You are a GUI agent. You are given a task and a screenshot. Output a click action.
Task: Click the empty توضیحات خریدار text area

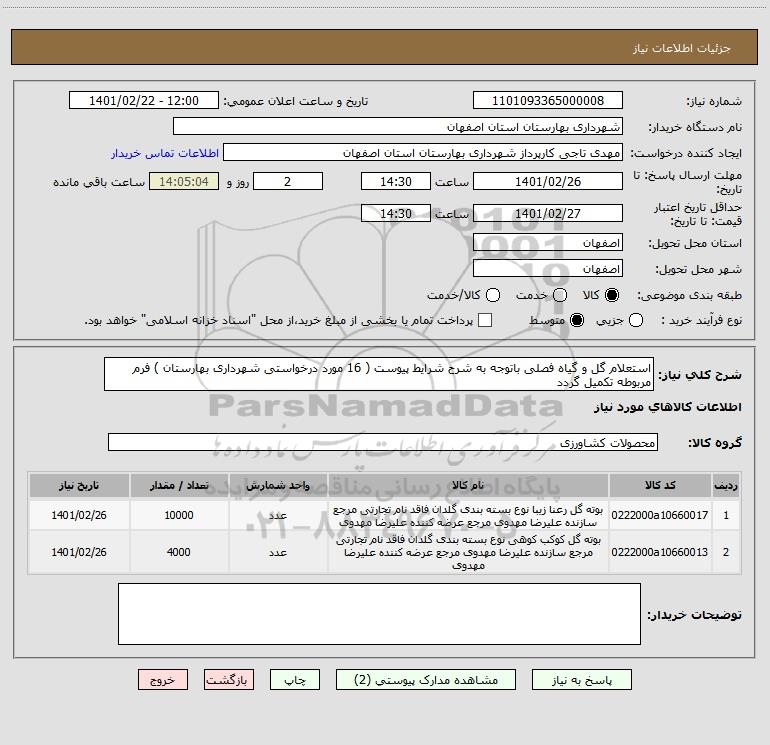pyautogui.click(x=379, y=614)
